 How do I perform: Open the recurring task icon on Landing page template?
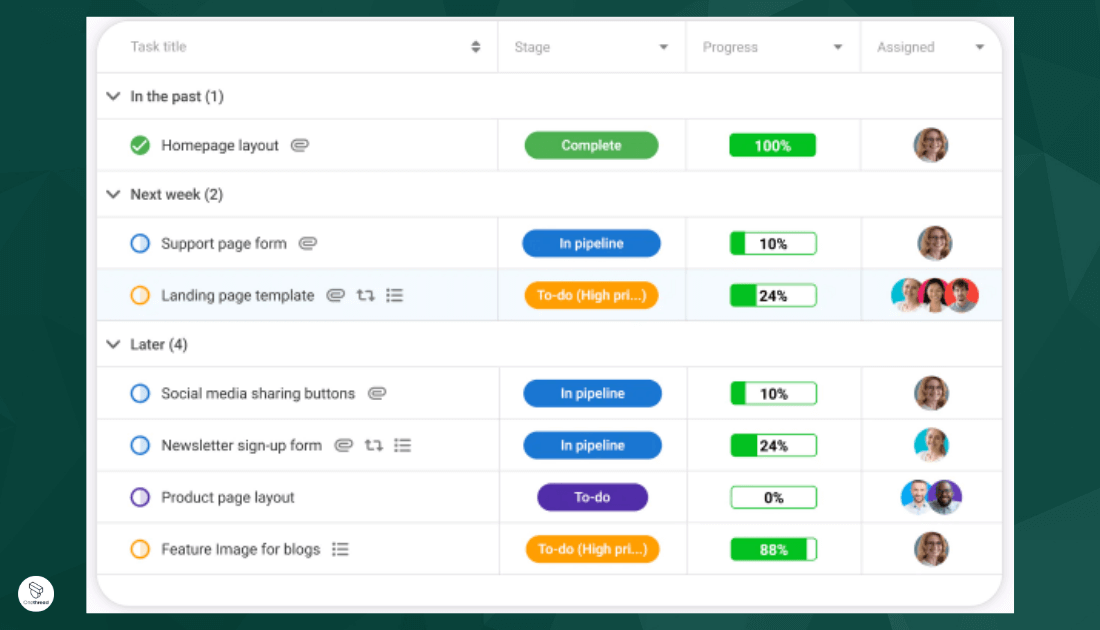pos(365,295)
